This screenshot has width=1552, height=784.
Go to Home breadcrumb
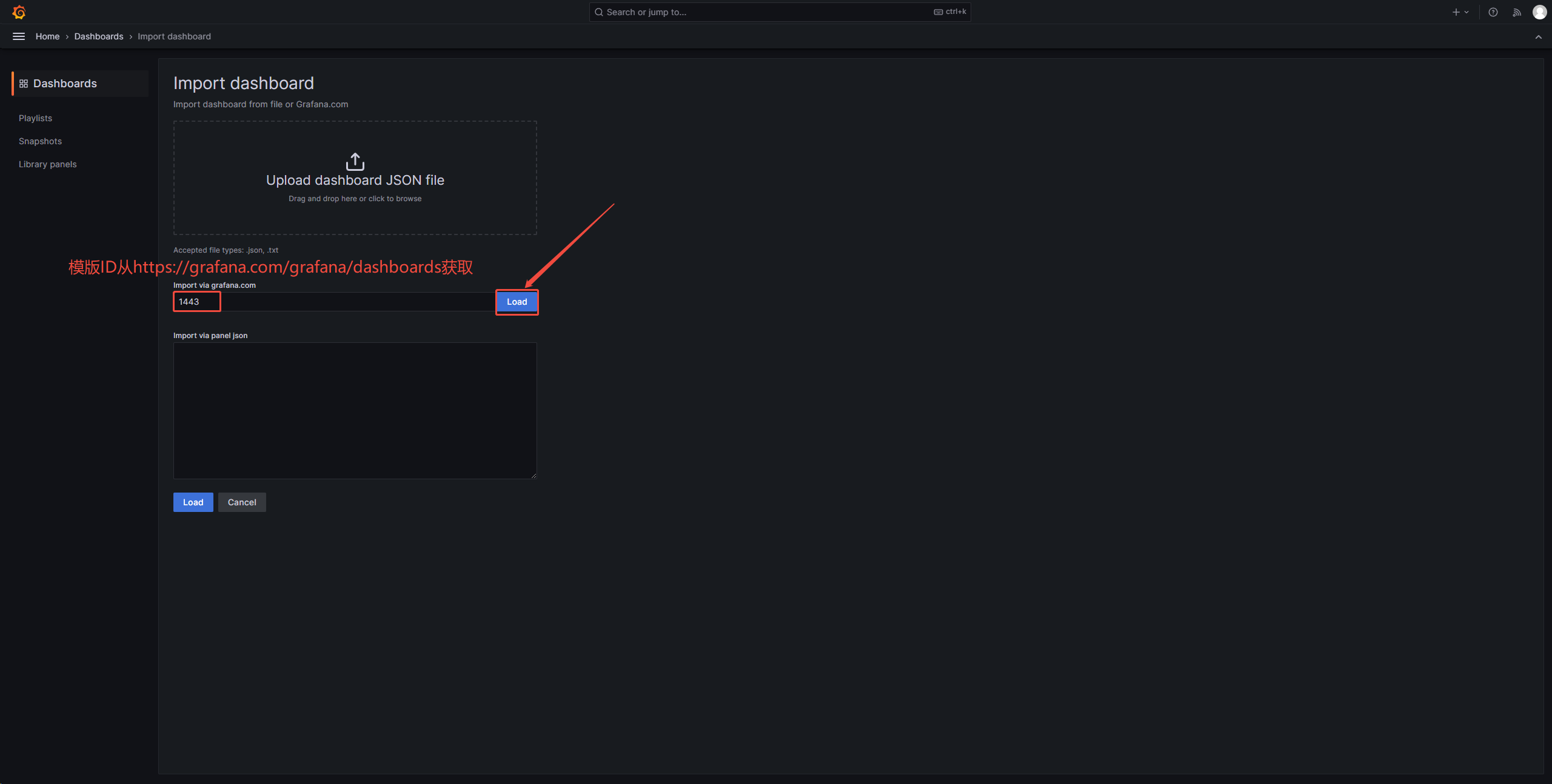(x=47, y=36)
